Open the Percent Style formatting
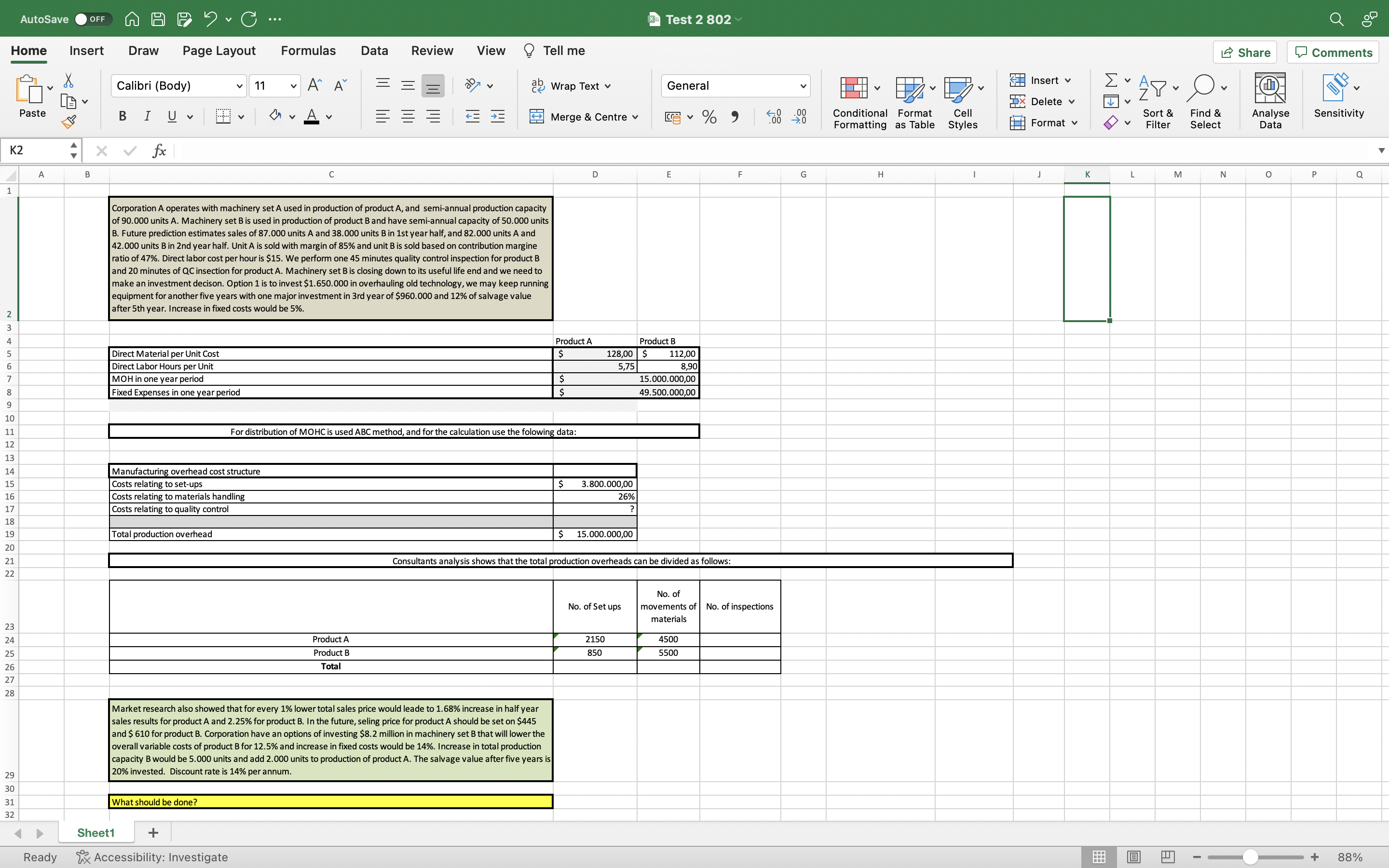Image resolution: width=1389 pixels, height=868 pixels. tap(708, 117)
